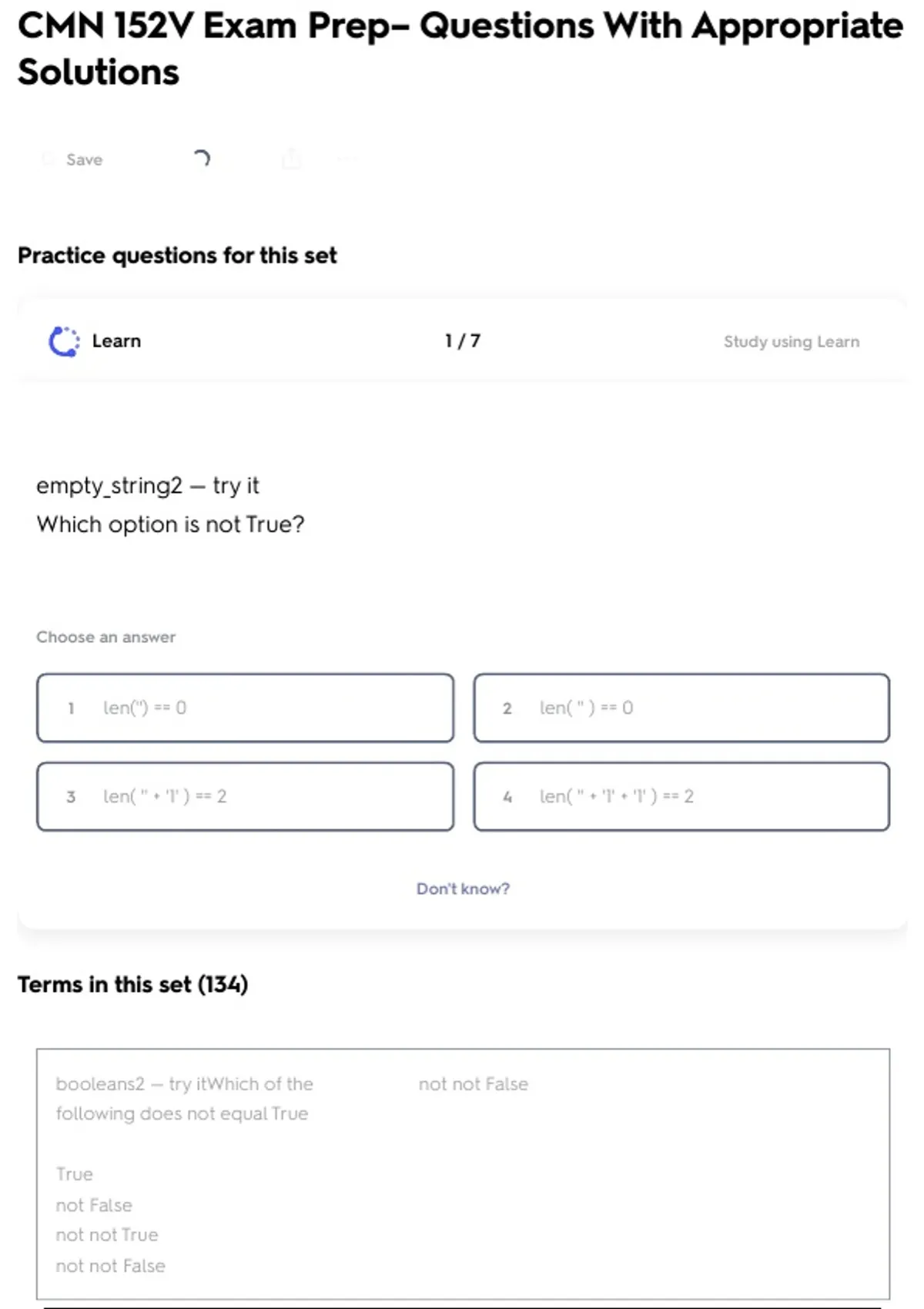Click the 'not not False' definition text
Viewport: 924px width, 1309px height.
point(474,1084)
